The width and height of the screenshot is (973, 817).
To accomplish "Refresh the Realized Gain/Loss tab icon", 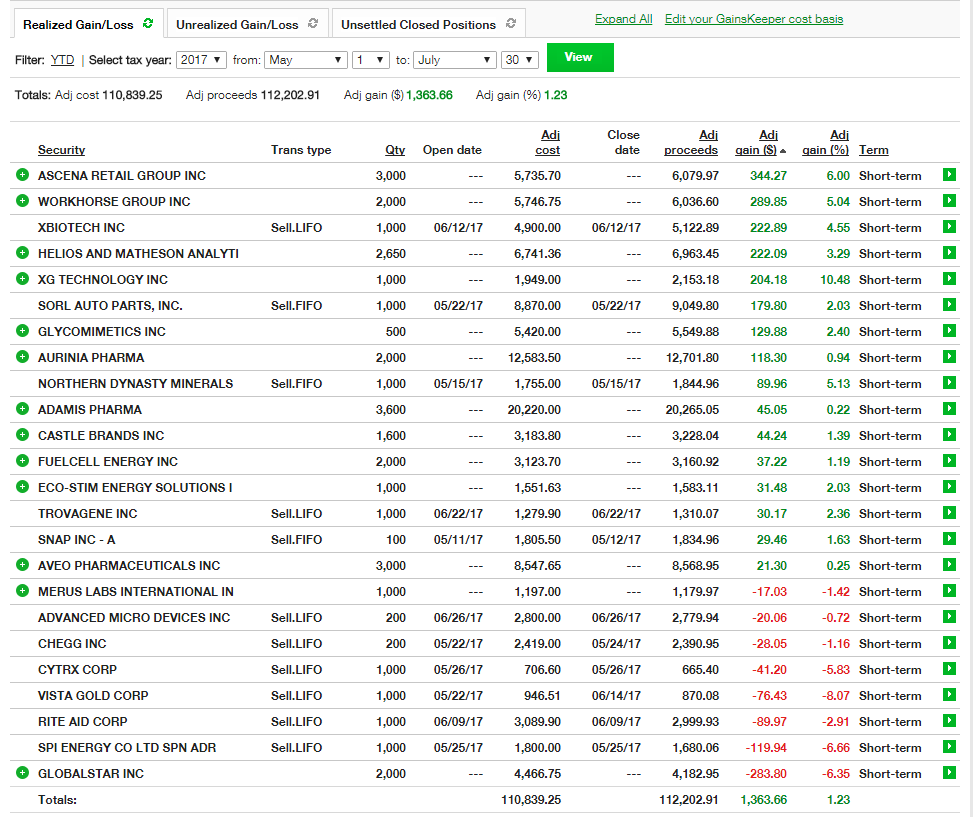I will coord(148,23).
